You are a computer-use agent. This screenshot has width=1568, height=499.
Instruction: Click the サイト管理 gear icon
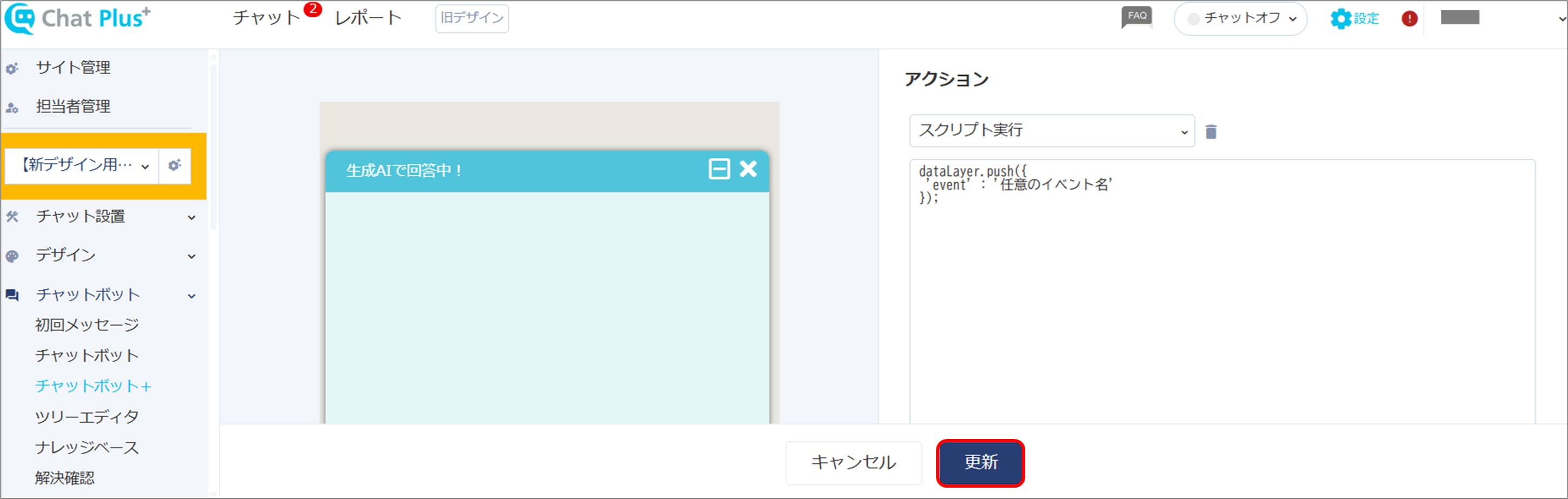tap(12, 68)
